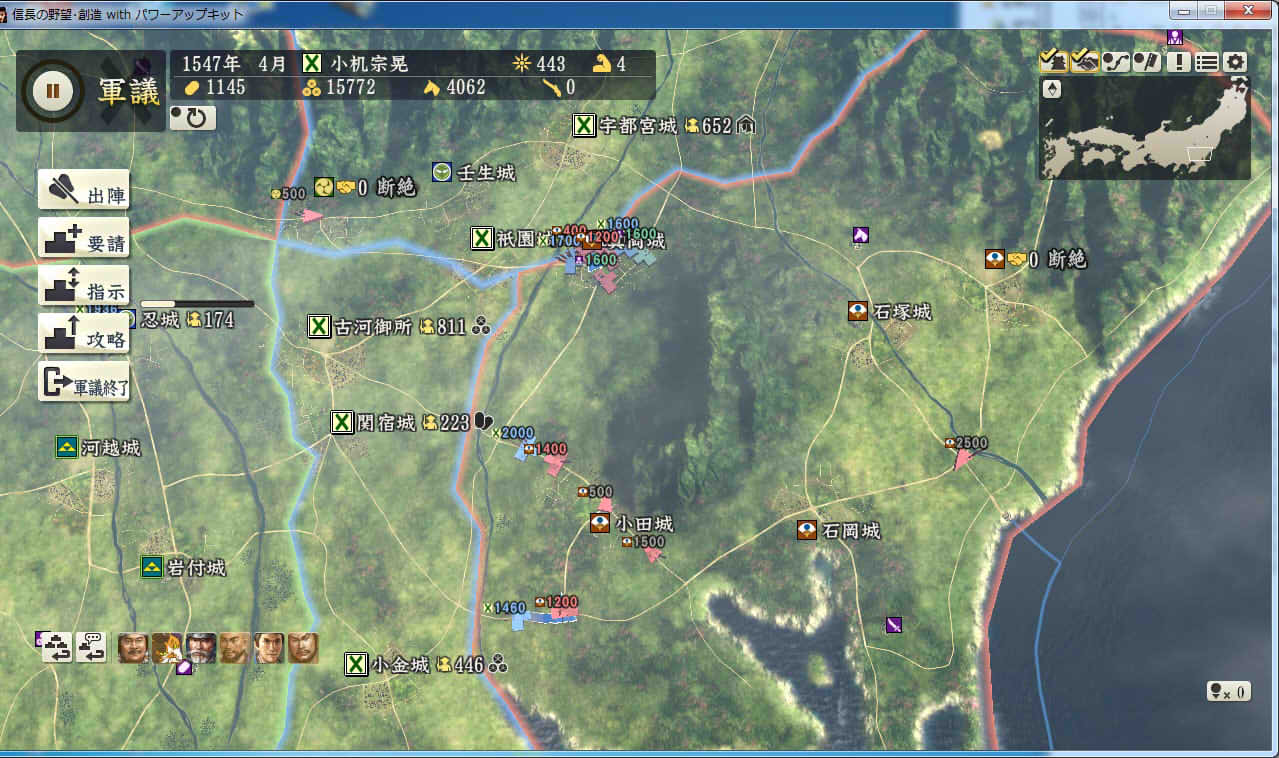Click the compass icon on the minimap
The image size is (1279, 758).
(x=1052, y=89)
